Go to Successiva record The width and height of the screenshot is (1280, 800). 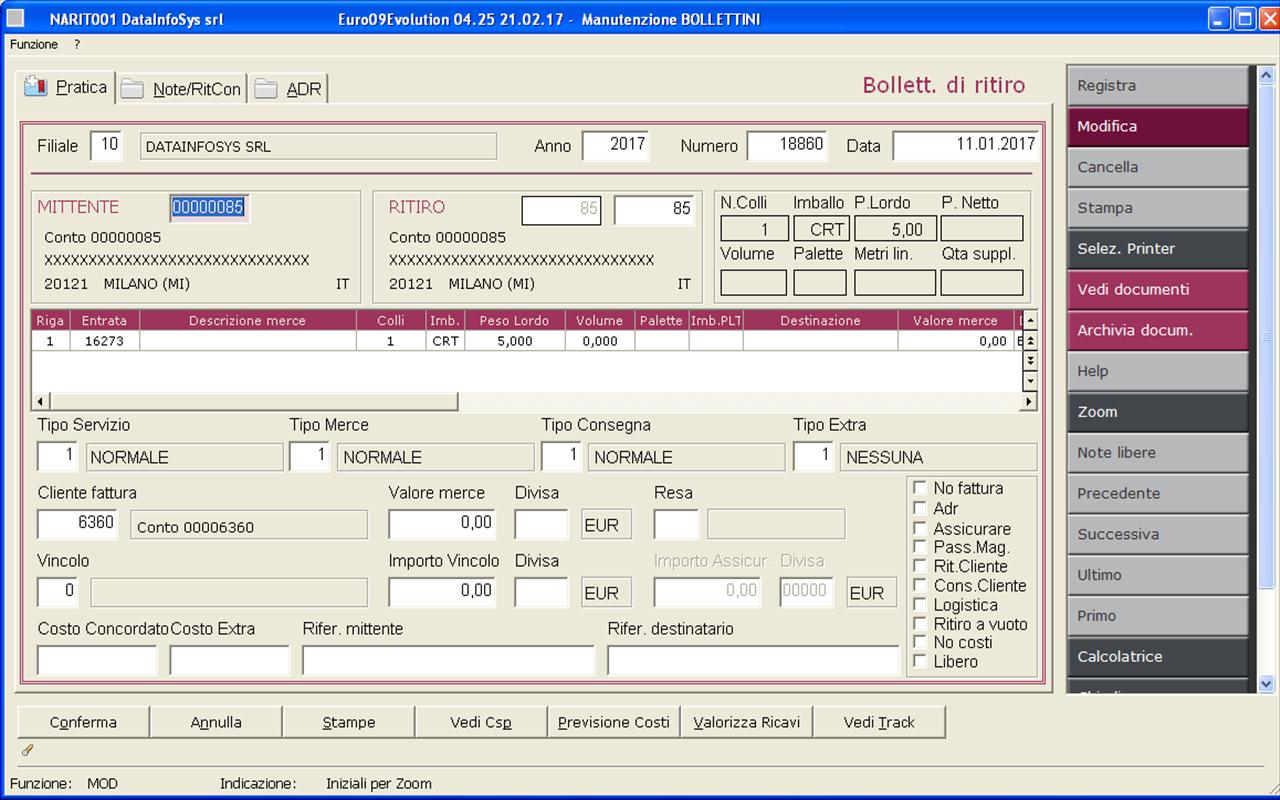pyautogui.click(x=1158, y=535)
